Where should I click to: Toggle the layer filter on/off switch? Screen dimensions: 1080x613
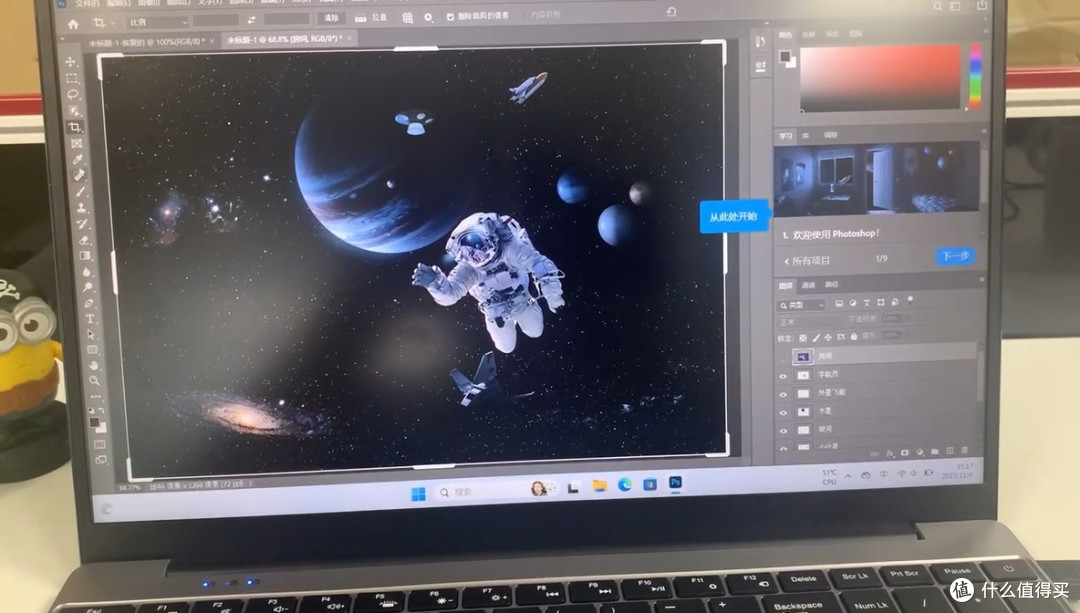click(911, 300)
